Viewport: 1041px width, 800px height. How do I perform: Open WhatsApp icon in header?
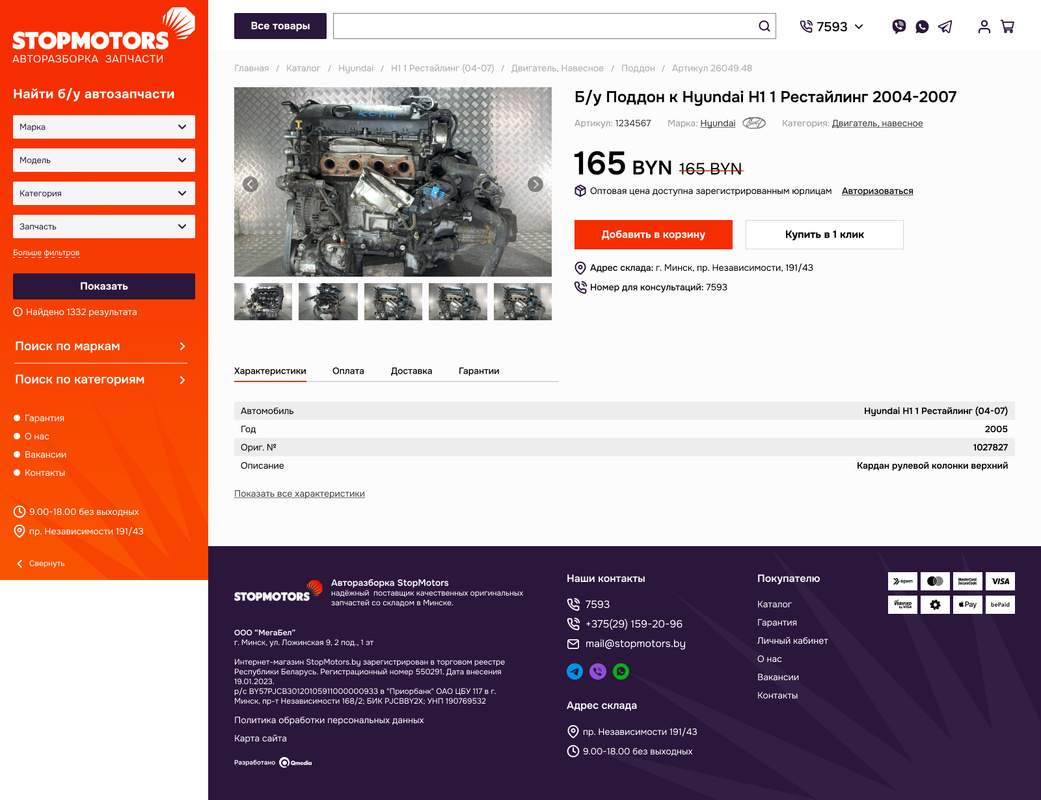(x=921, y=27)
